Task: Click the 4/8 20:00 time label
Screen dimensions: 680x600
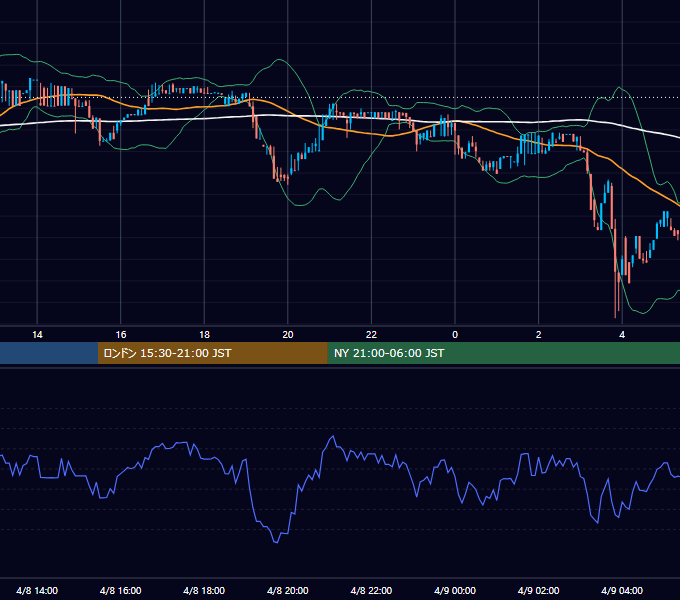Action: [288, 590]
